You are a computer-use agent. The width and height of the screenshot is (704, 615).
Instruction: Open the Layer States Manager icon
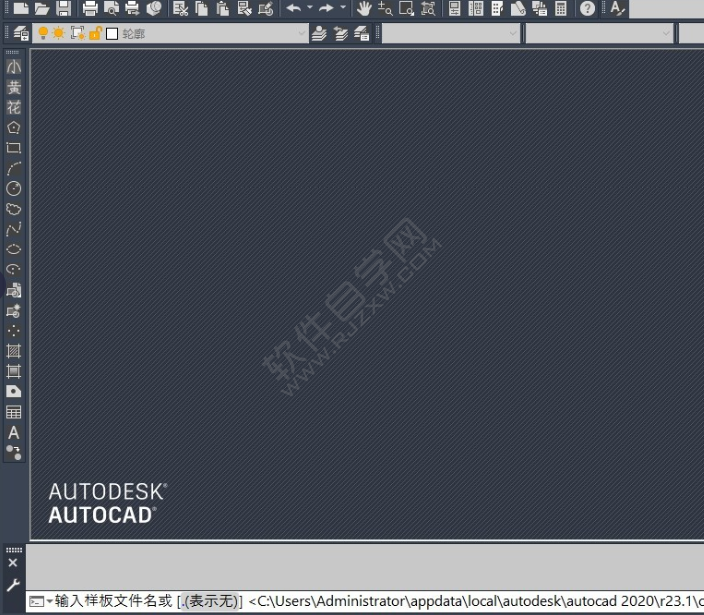click(x=362, y=33)
